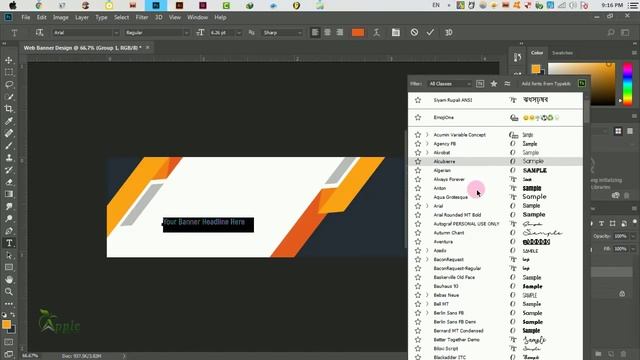
Task: Expand the Agency FB font family
Action: [x=427, y=144]
